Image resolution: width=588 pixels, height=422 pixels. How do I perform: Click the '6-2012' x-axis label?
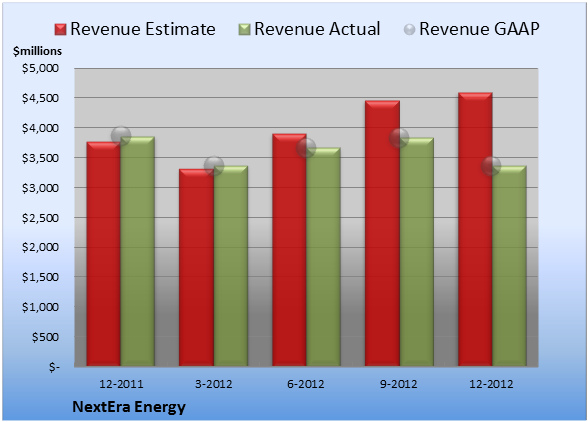(306, 384)
